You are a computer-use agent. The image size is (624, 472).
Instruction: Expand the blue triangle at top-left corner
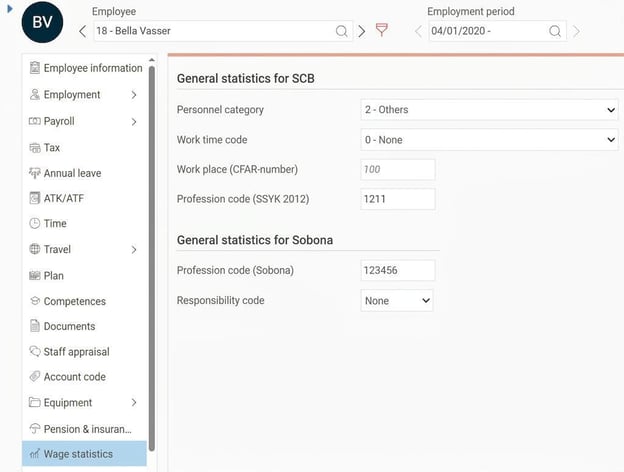click(x=10, y=8)
